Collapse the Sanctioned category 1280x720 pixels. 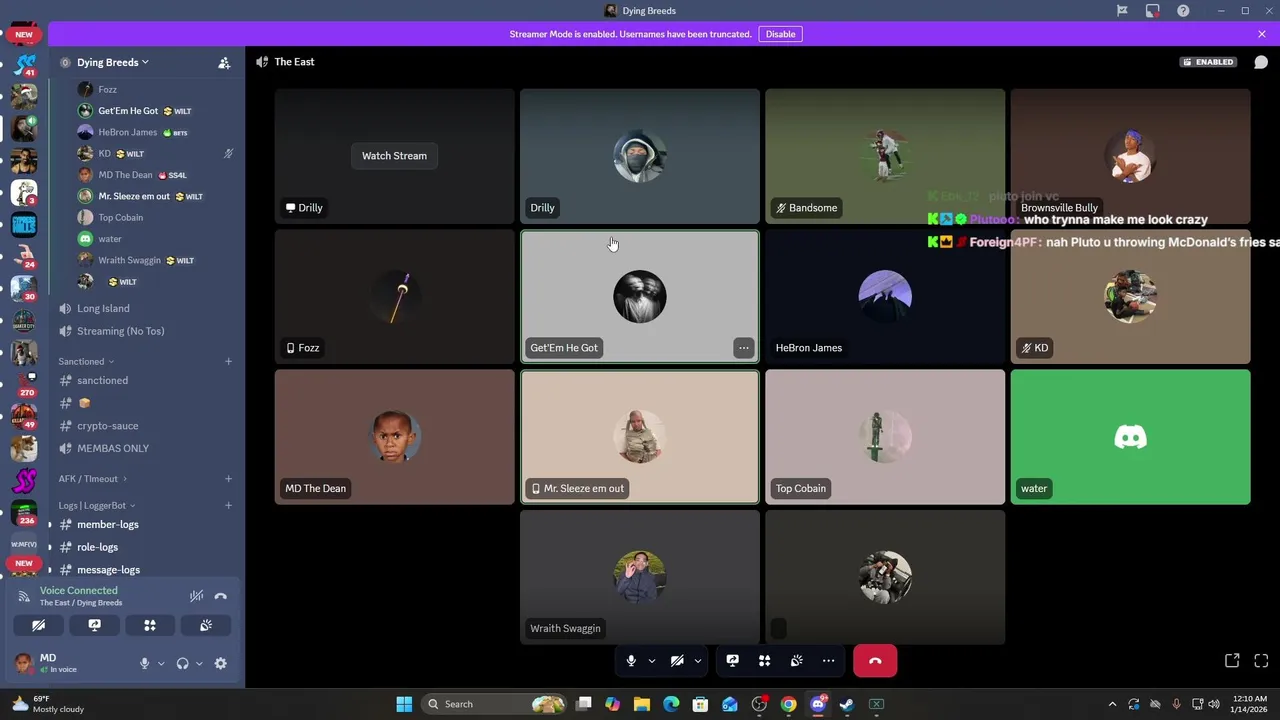pos(86,361)
